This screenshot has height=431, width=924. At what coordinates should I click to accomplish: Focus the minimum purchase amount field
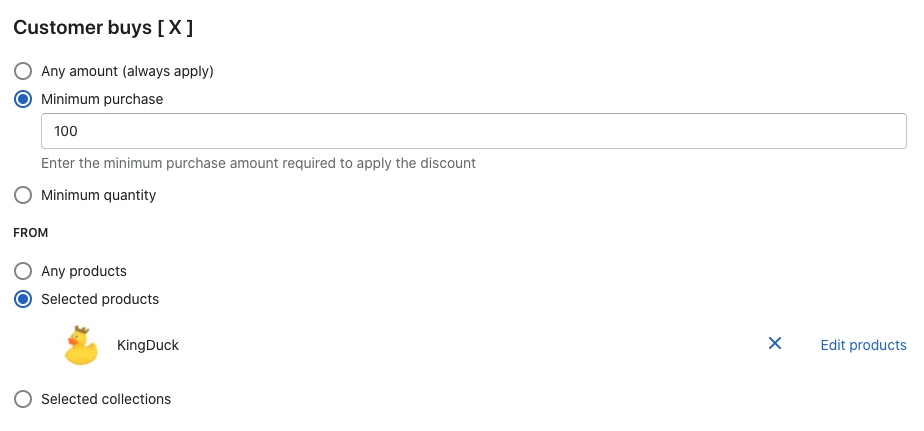coord(473,131)
